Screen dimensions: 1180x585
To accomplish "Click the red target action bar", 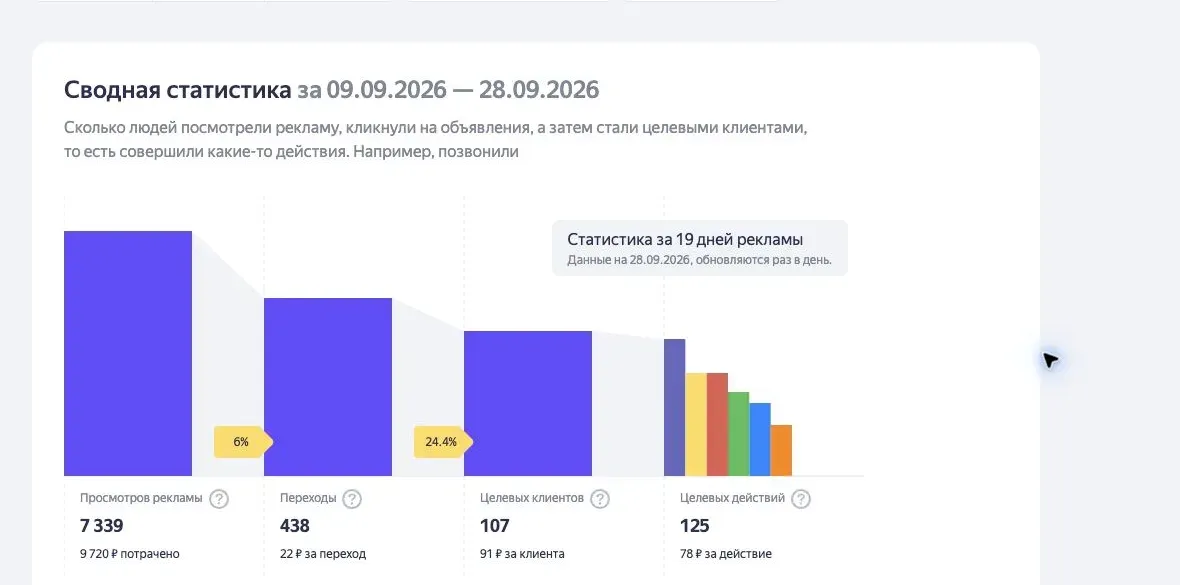I will coord(717,425).
